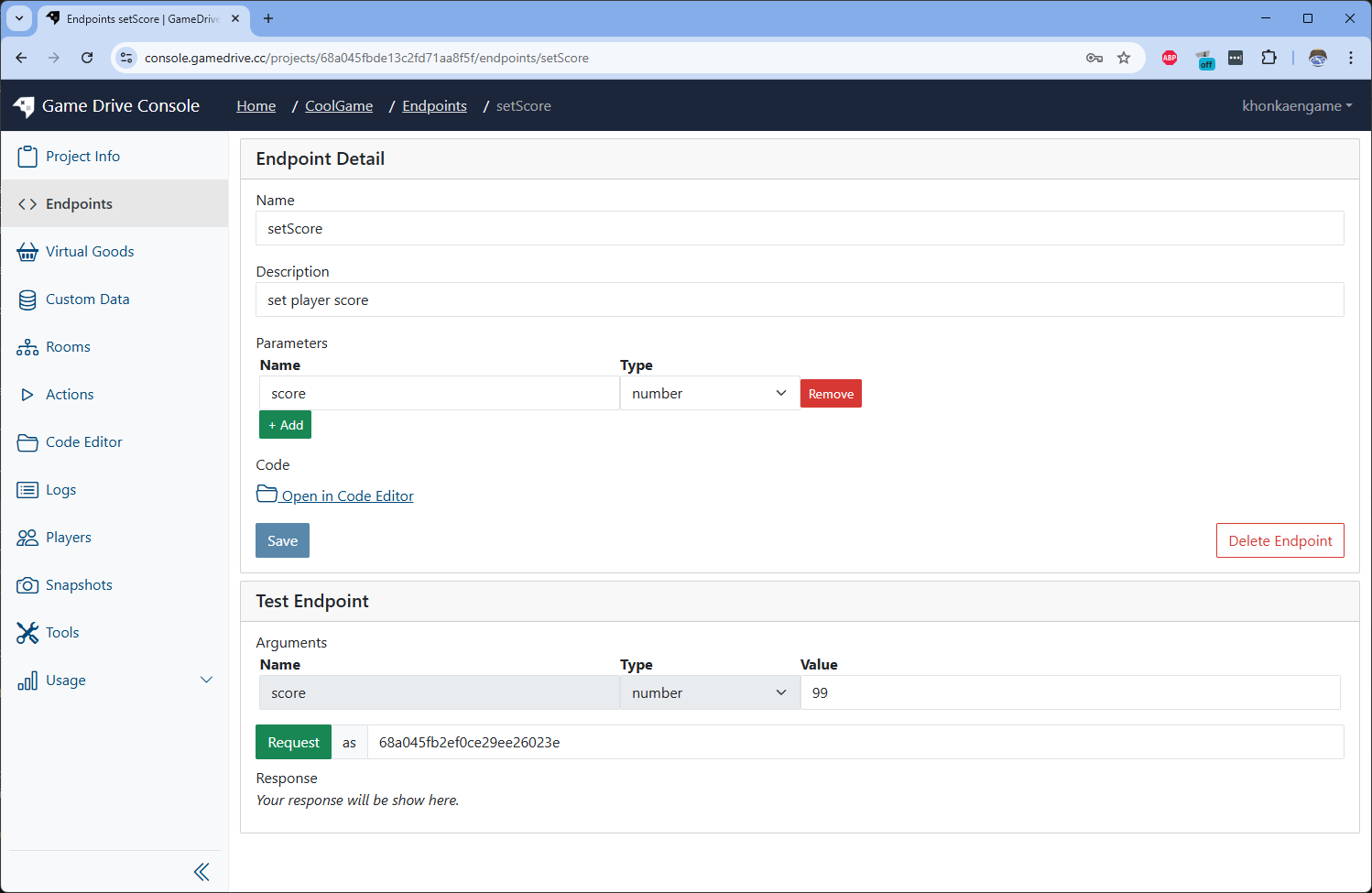Go to CoolGame in breadcrumb
This screenshot has height=893, width=1372.
[x=339, y=106]
